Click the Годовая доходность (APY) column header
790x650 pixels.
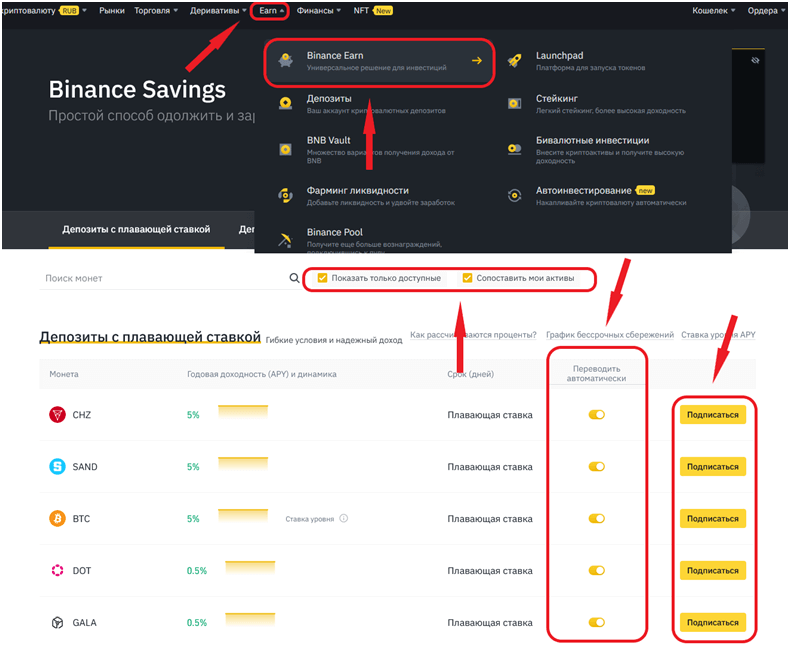click(261, 374)
